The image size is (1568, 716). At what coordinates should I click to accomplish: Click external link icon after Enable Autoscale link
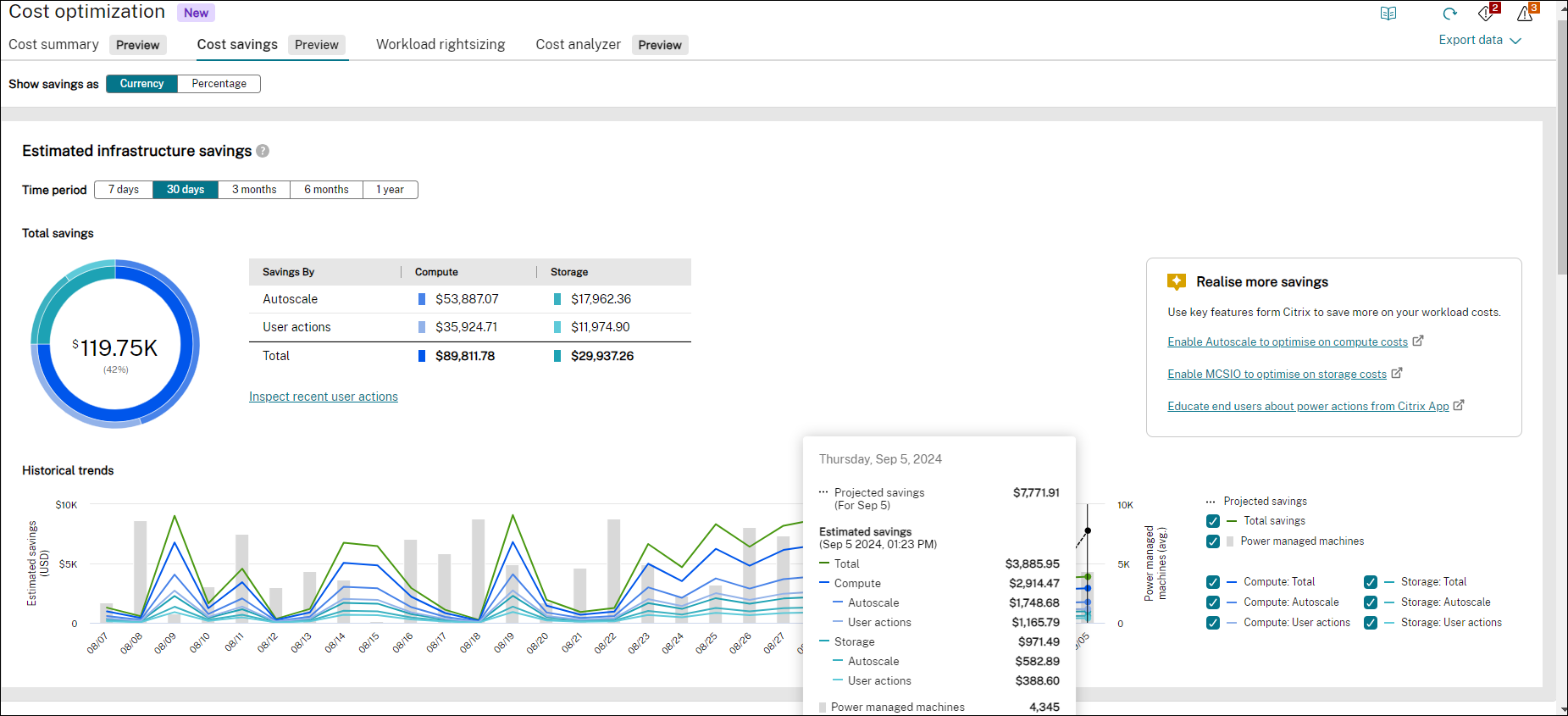(1418, 341)
